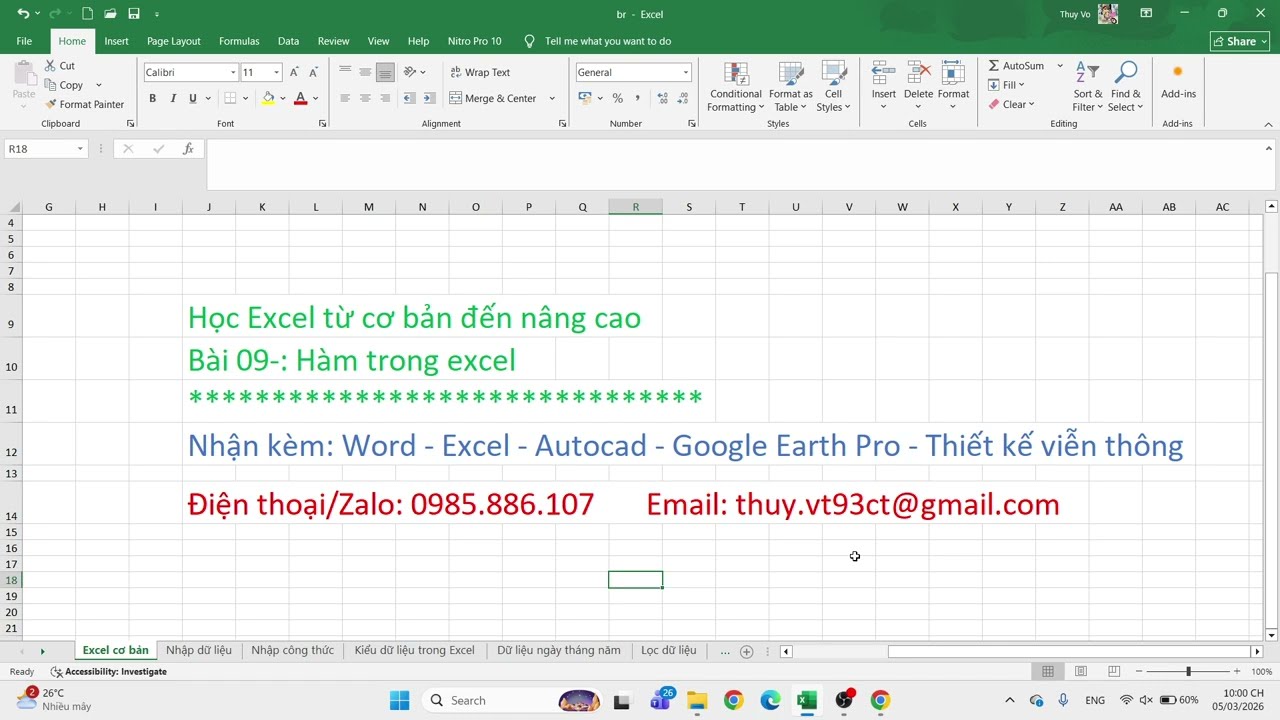Image resolution: width=1280 pixels, height=720 pixels.
Task: Activate the Format Painter brush
Action: pos(84,104)
